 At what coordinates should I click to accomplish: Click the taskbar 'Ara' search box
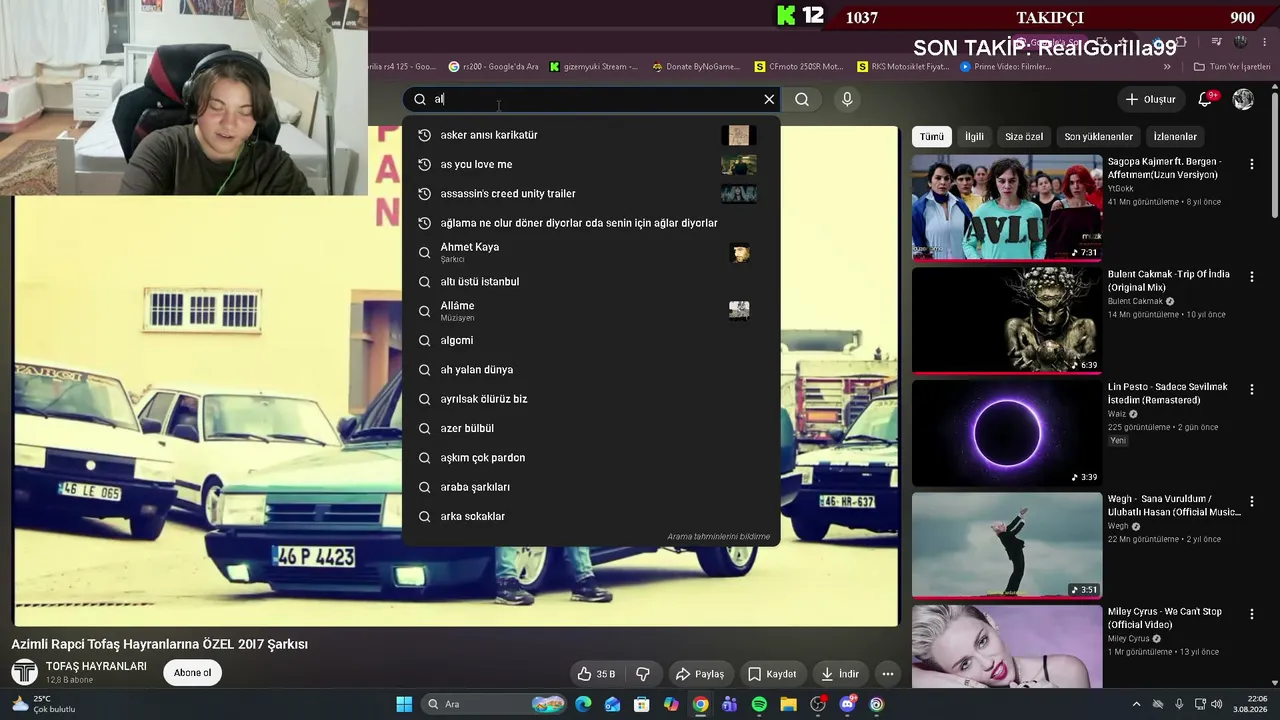click(494, 704)
